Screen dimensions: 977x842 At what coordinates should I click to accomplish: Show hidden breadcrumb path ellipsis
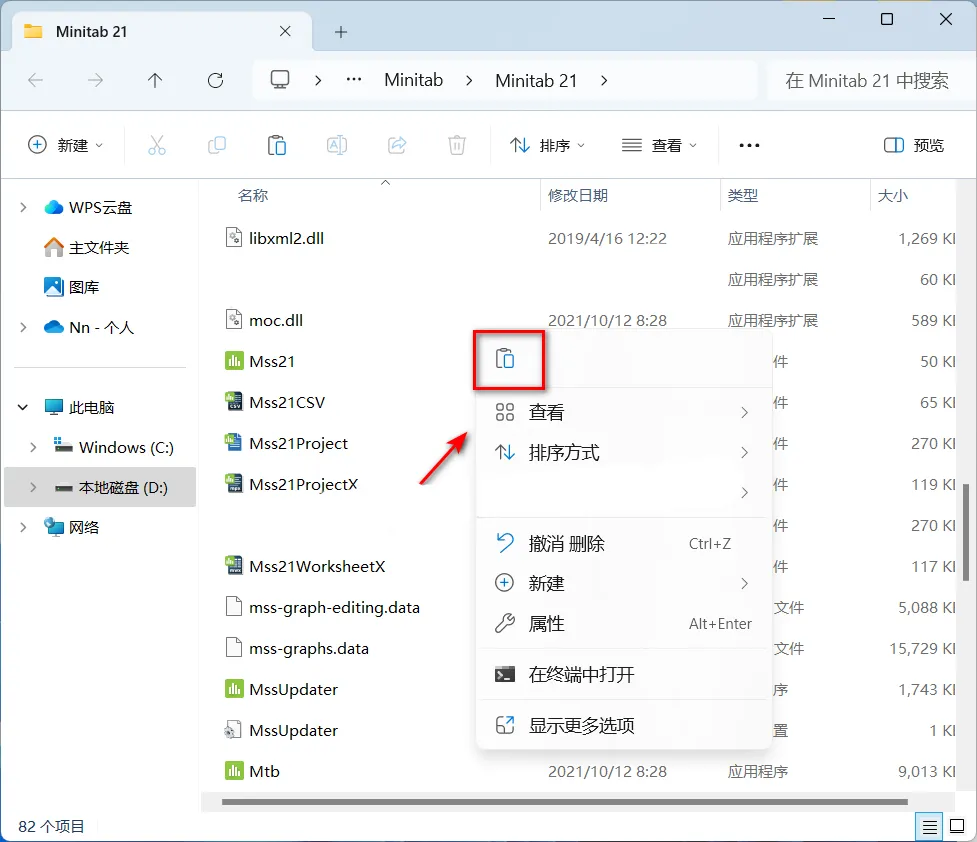pyautogui.click(x=354, y=80)
